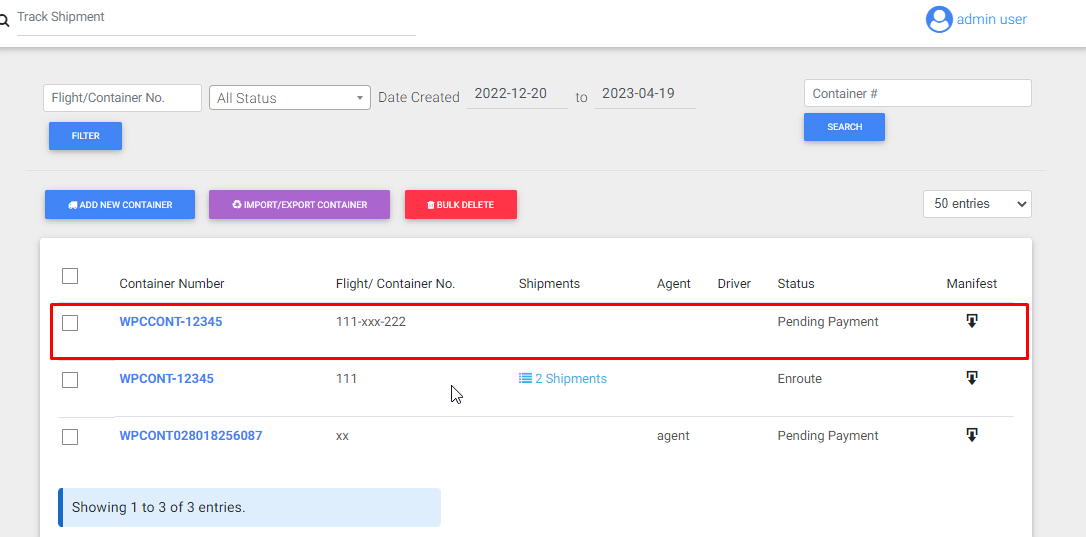Click the agent cell in last row
The image size is (1086, 537).
[x=673, y=436]
